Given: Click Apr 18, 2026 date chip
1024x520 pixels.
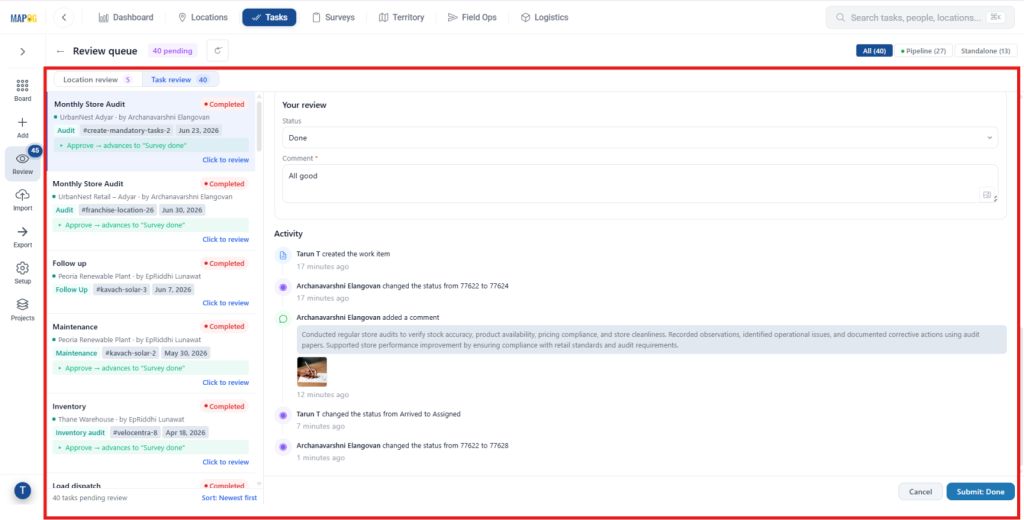Looking at the screenshot, I should tap(185, 433).
